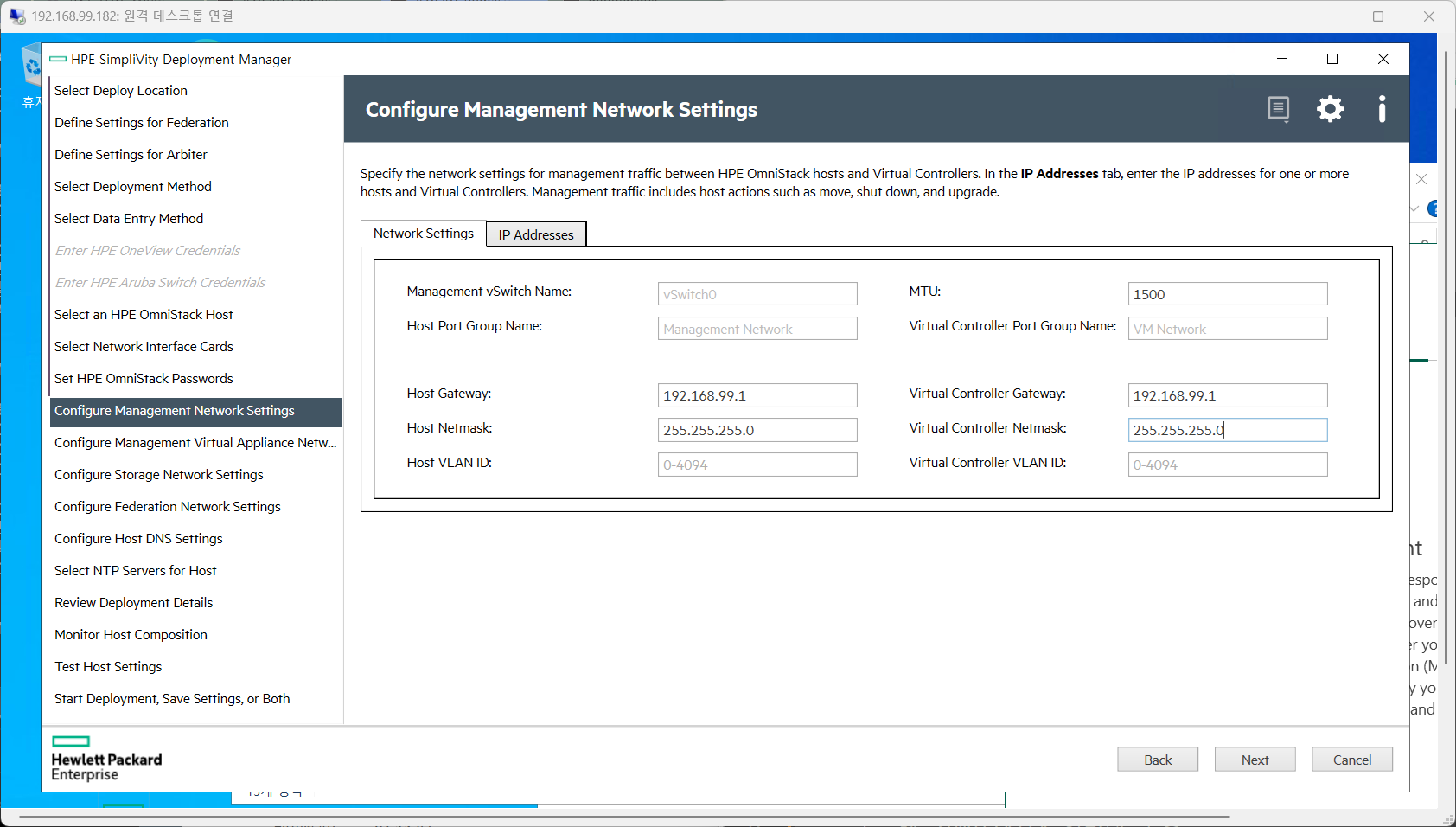Go to Configure Storage Network Settings step
The image size is (1456, 827).
click(x=158, y=475)
